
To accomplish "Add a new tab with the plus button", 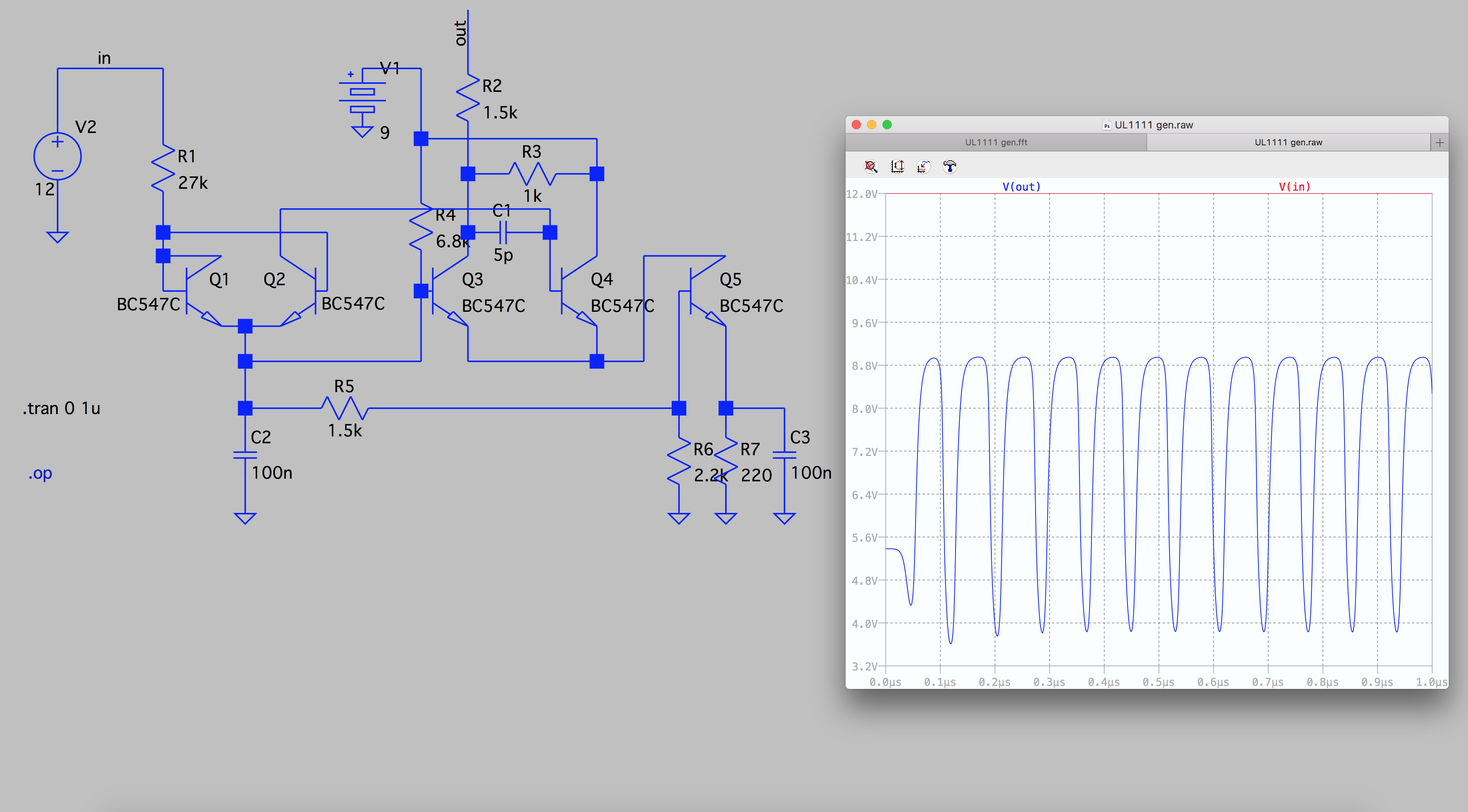I will click(1440, 142).
